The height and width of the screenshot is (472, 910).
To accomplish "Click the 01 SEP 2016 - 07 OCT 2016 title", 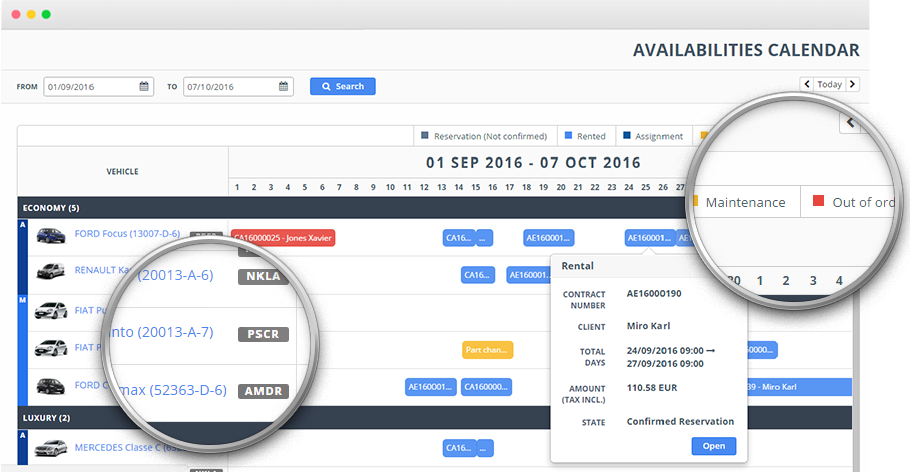I will click(x=533, y=163).
